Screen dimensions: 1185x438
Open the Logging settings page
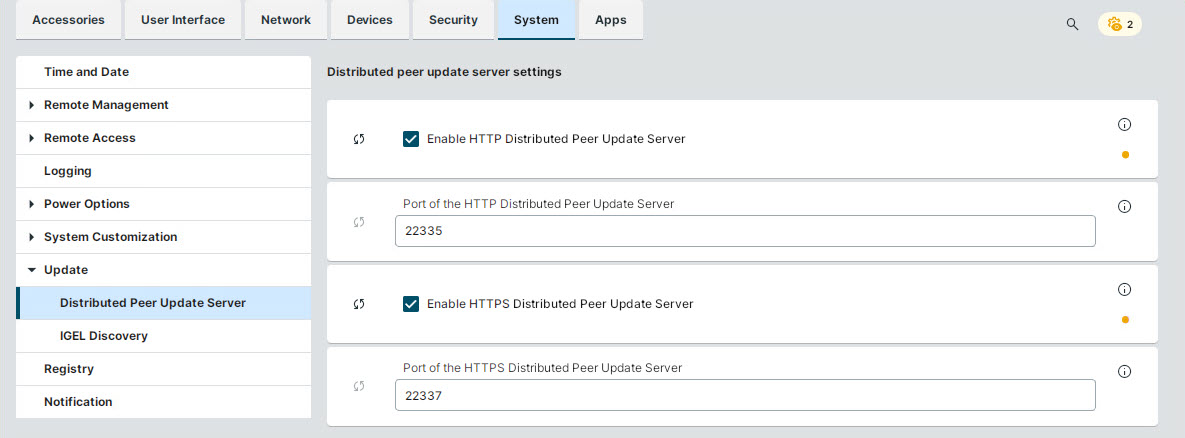[163, 171]
